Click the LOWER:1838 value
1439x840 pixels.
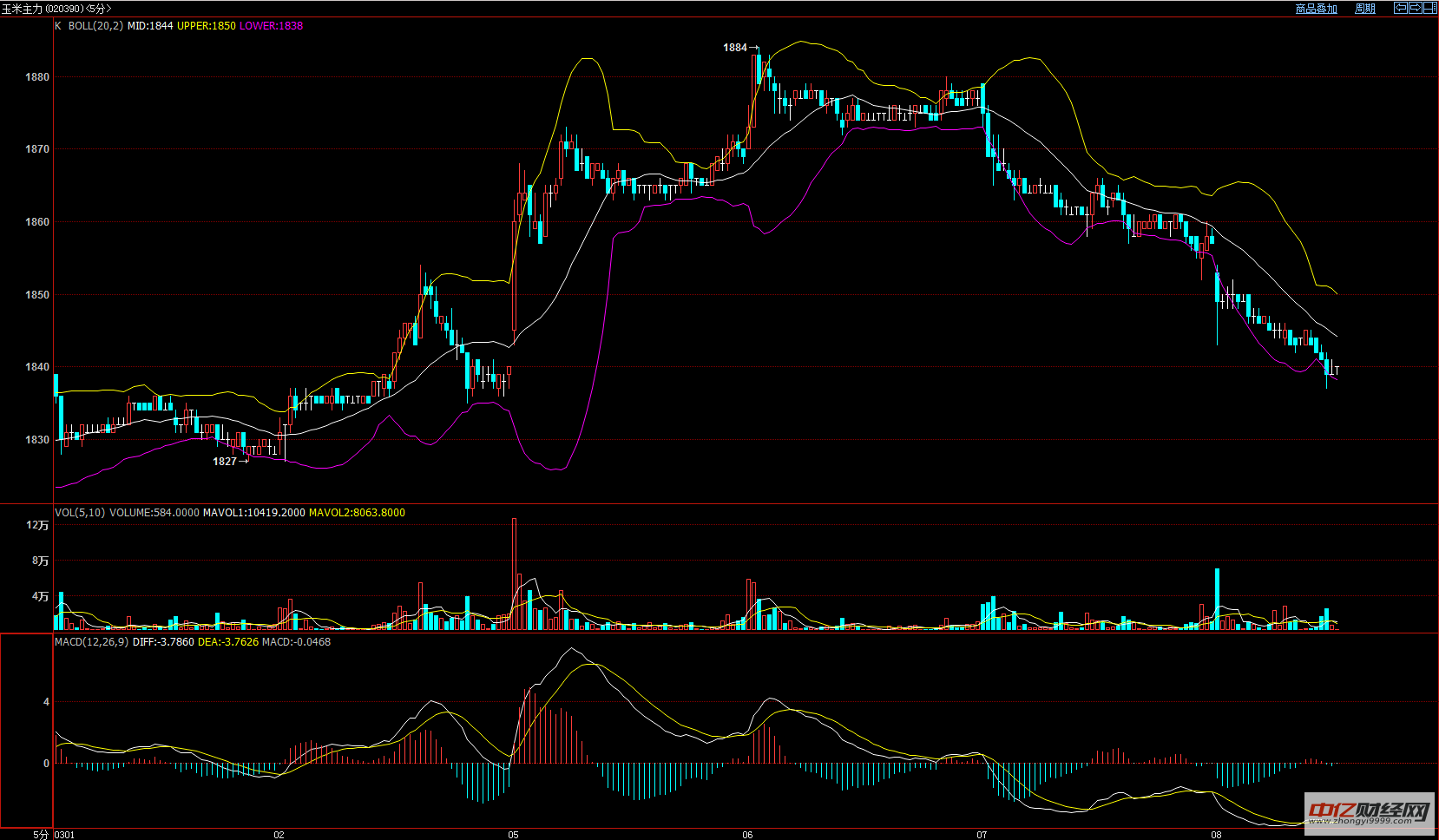tap(272, 26)
